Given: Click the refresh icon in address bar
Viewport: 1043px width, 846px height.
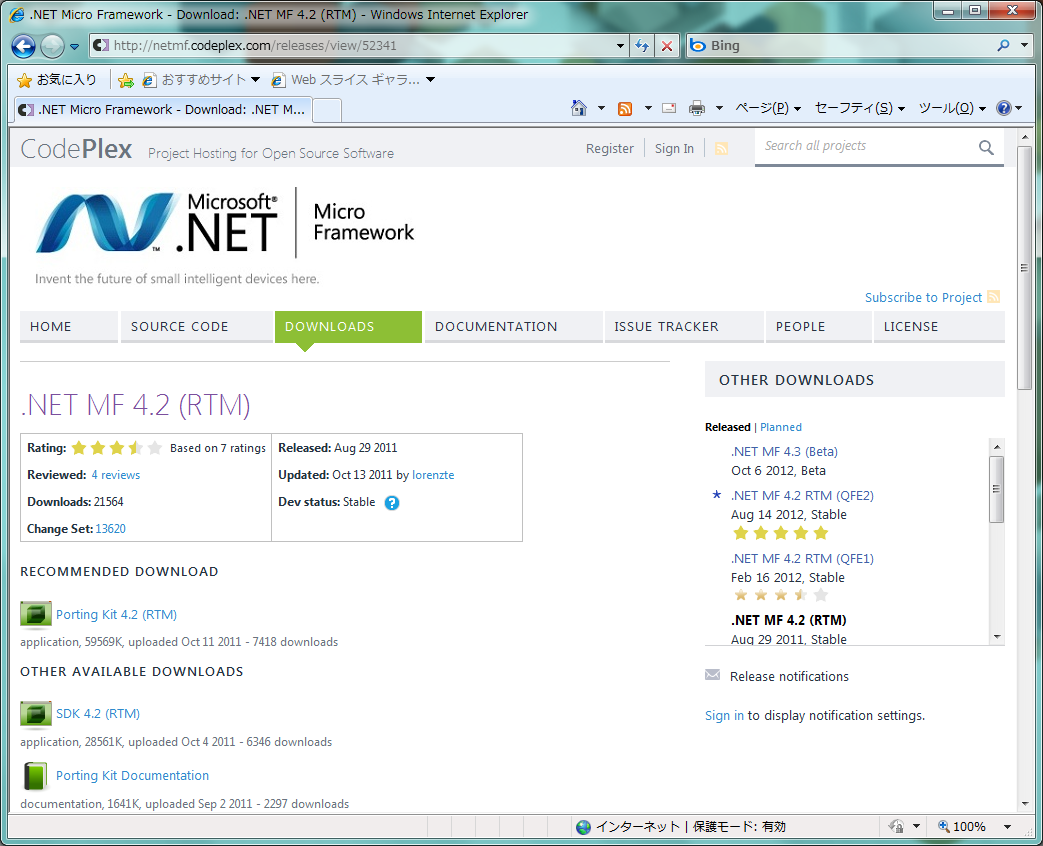Looking at the screenshot, I should [642, 46].
